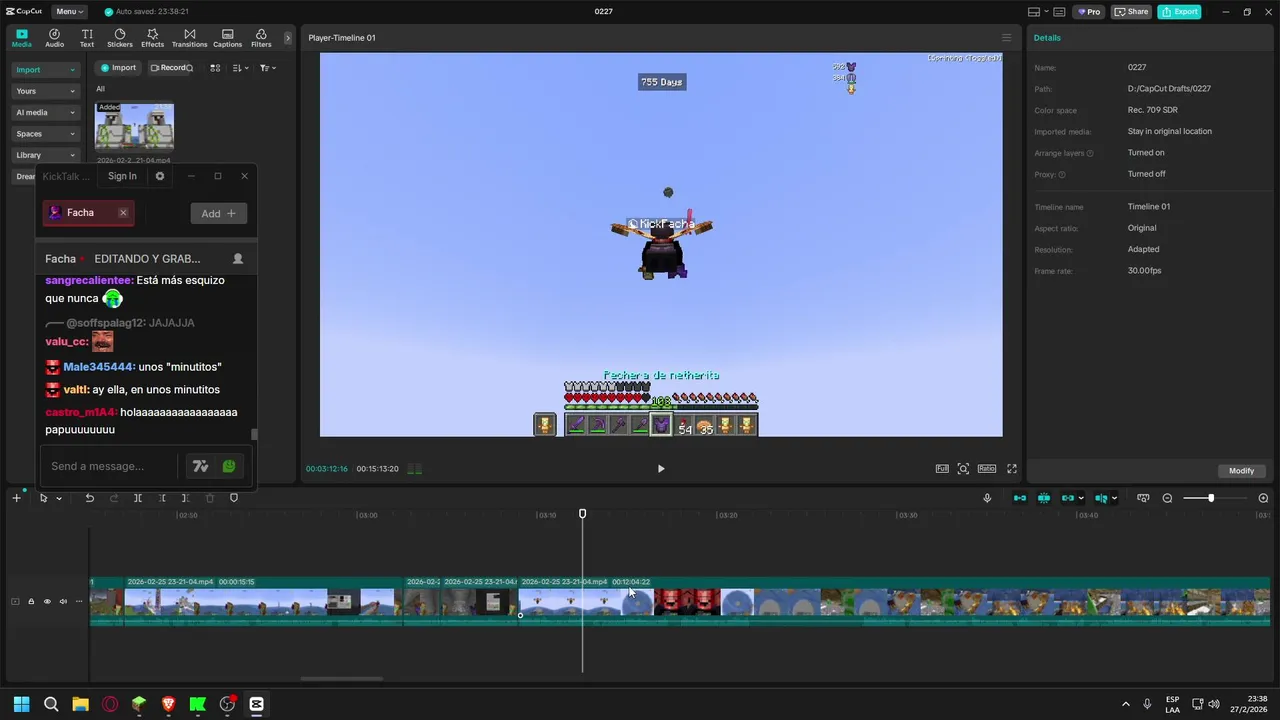This screenshot has width=1280, height=720.
Task: Expand the Library sidebar section
Action: (45, 155)
